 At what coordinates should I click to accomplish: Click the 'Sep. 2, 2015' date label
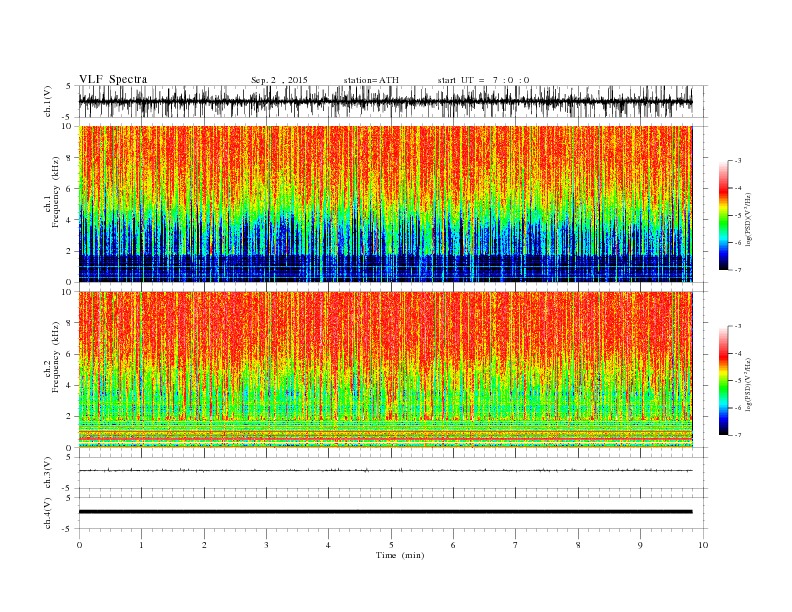(279, 80)
